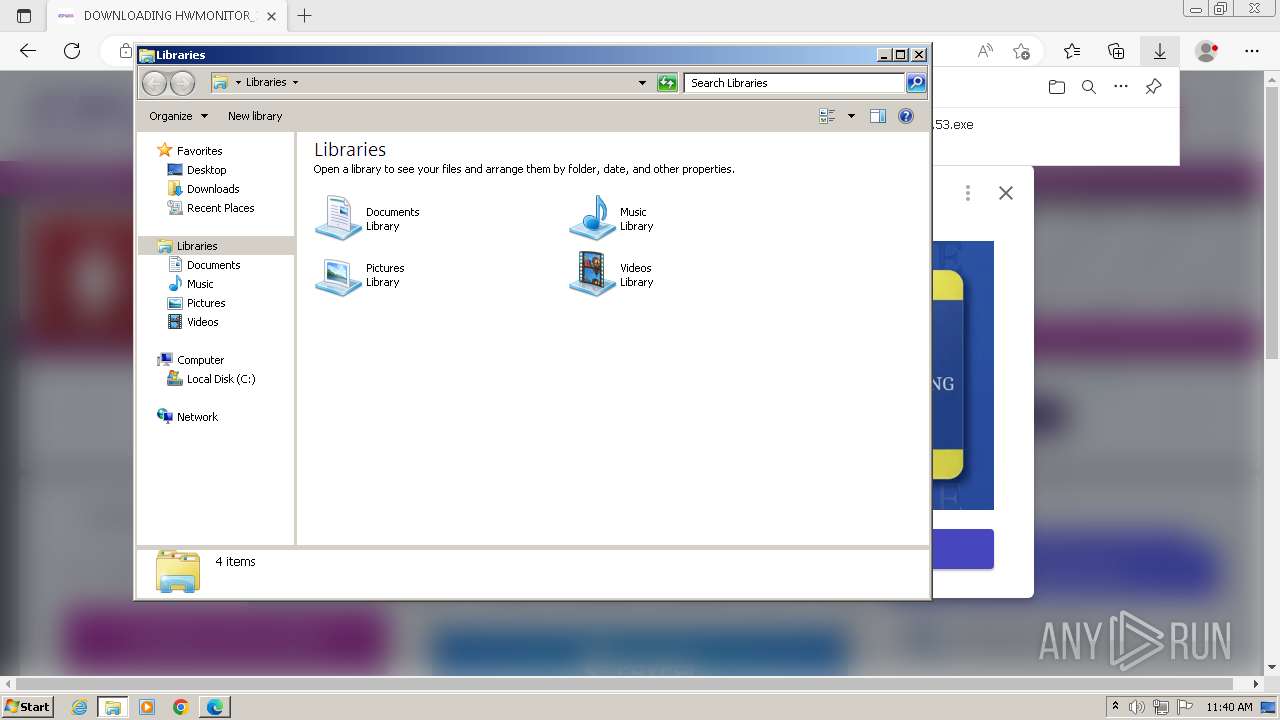Open a new tab in Edge
The width and height of the screenshot is (1280, 720).
click(x=305, y=16)
